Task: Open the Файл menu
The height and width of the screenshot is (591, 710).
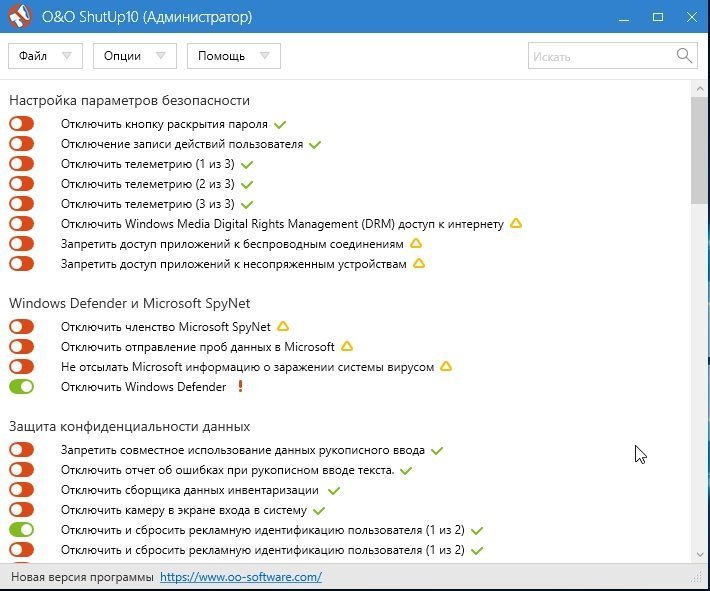Action: point(45,56)
